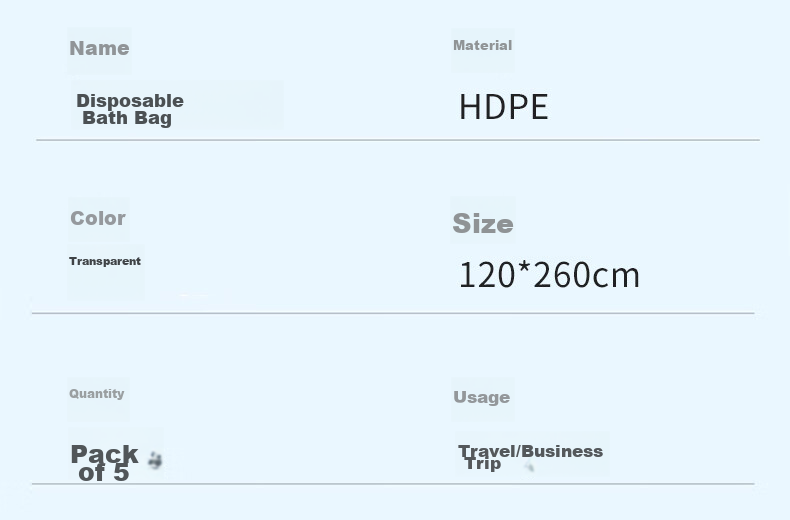Click the word Bath Bag
Image resolution: width=790 pixels, height=520 pixels.
(127, 118)
